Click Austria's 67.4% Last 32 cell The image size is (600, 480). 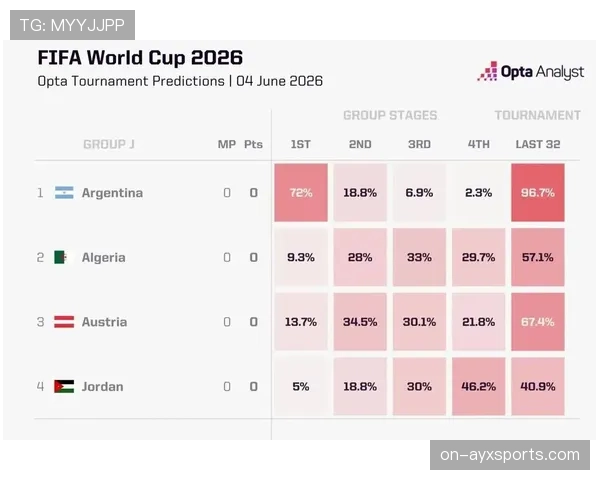click(538, 322)
